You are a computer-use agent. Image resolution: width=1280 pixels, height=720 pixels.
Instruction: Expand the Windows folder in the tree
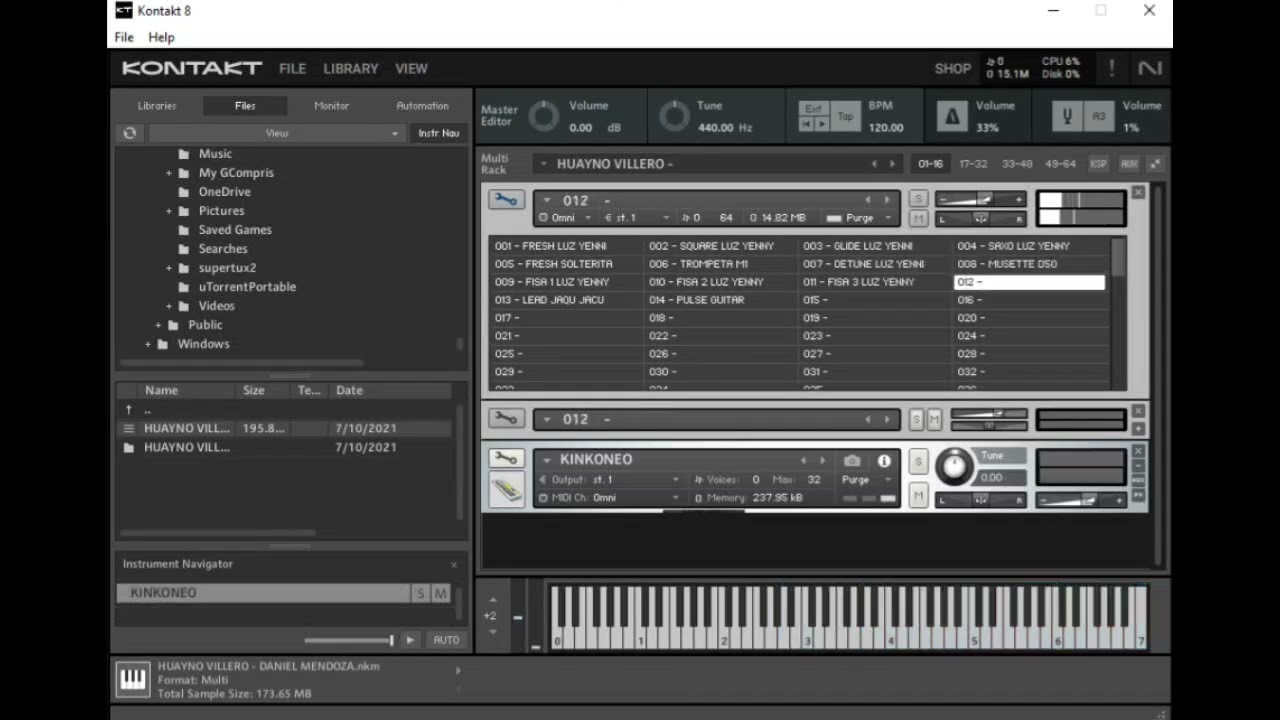(148, 344)
